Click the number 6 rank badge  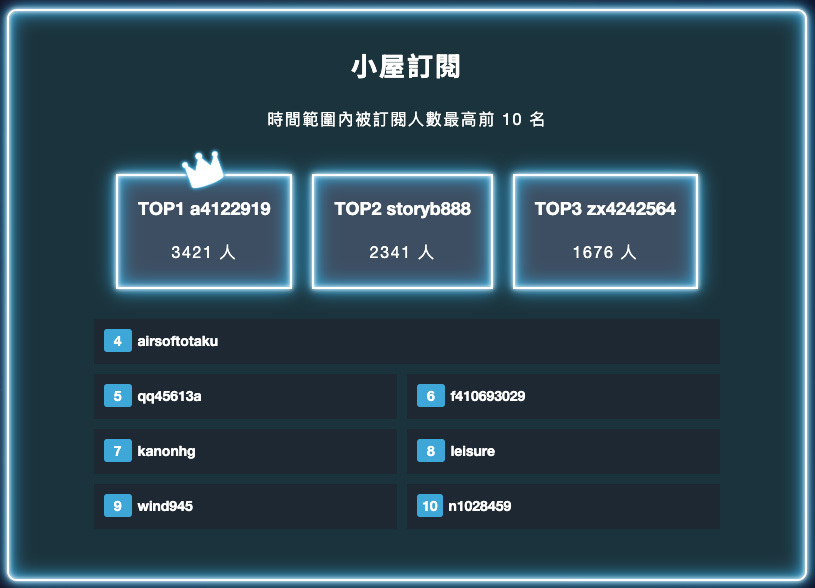pyautogui.click(x=430, y=396)
